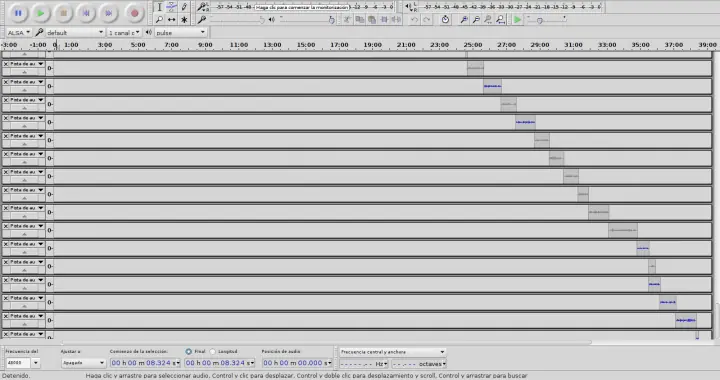
Task: Select the Time Shift tool
Action: point(171,19)
